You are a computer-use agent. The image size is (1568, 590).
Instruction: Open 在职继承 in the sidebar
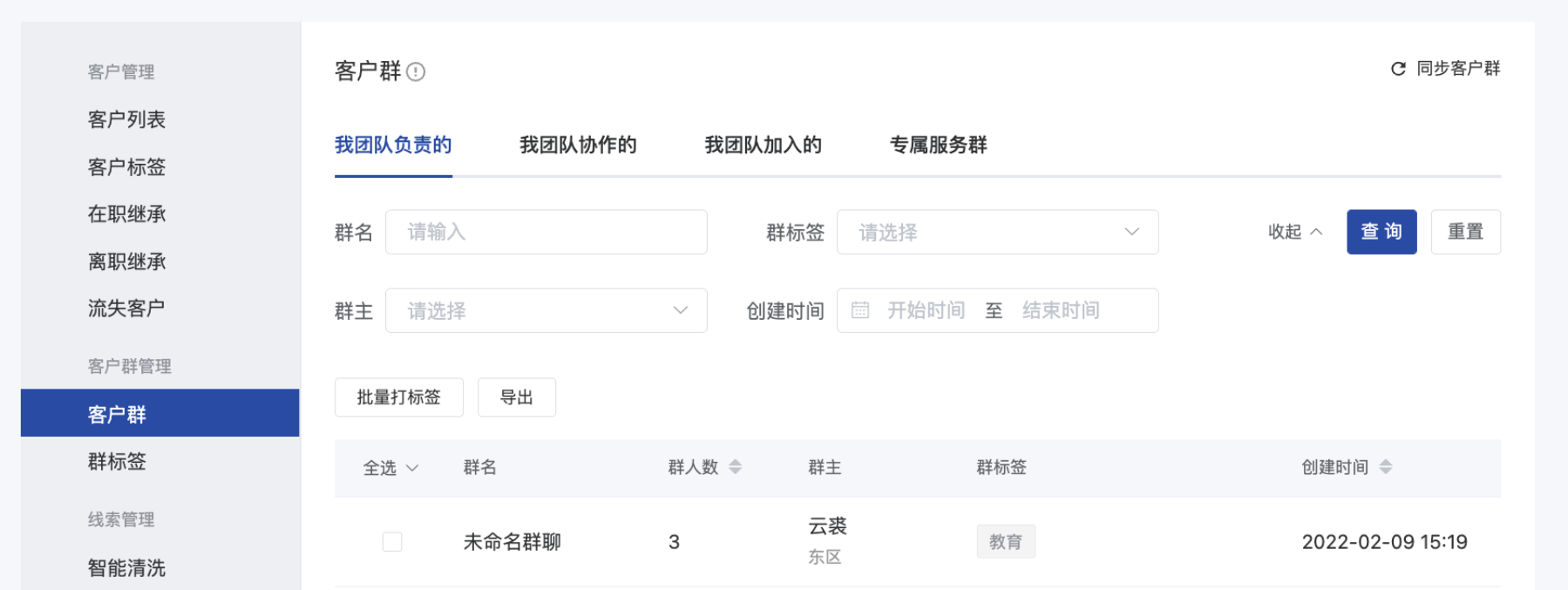coord(126,214)
